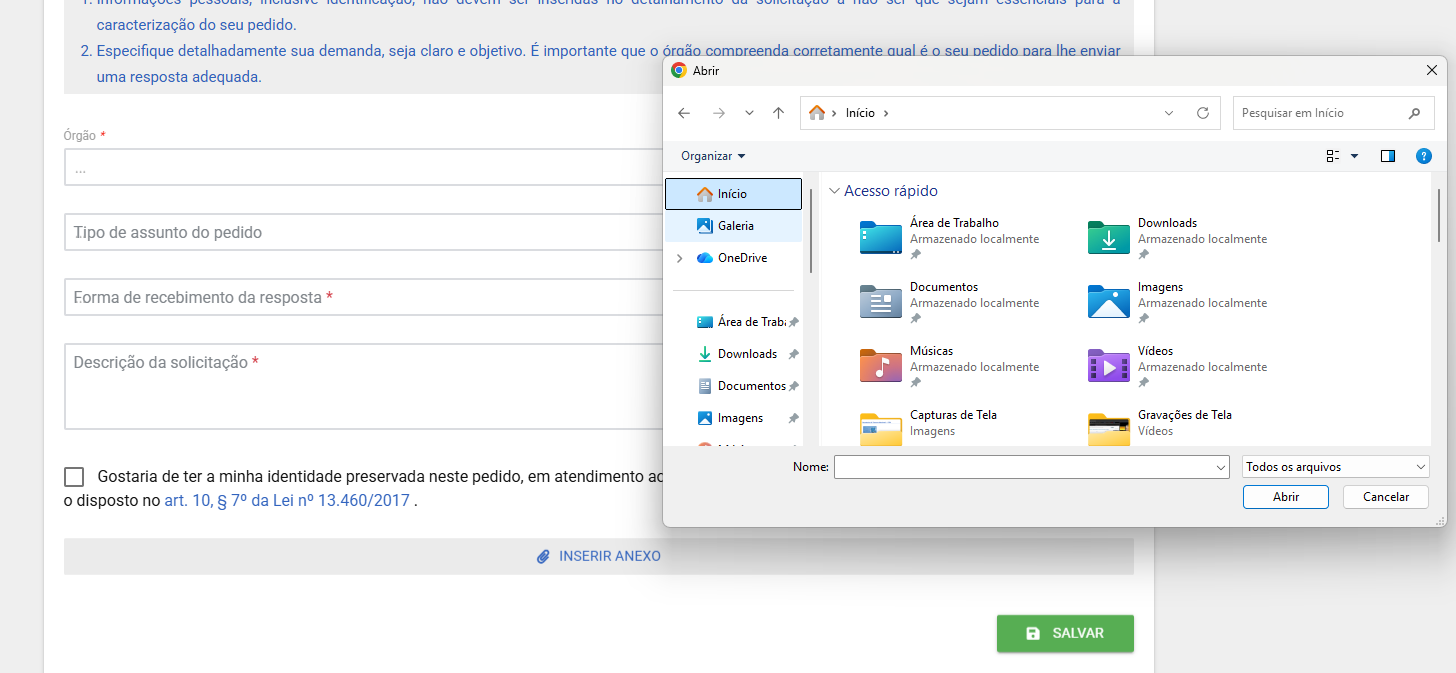
Task: Click the back arrow in the file dialog
Action: [x=684, y=113]
